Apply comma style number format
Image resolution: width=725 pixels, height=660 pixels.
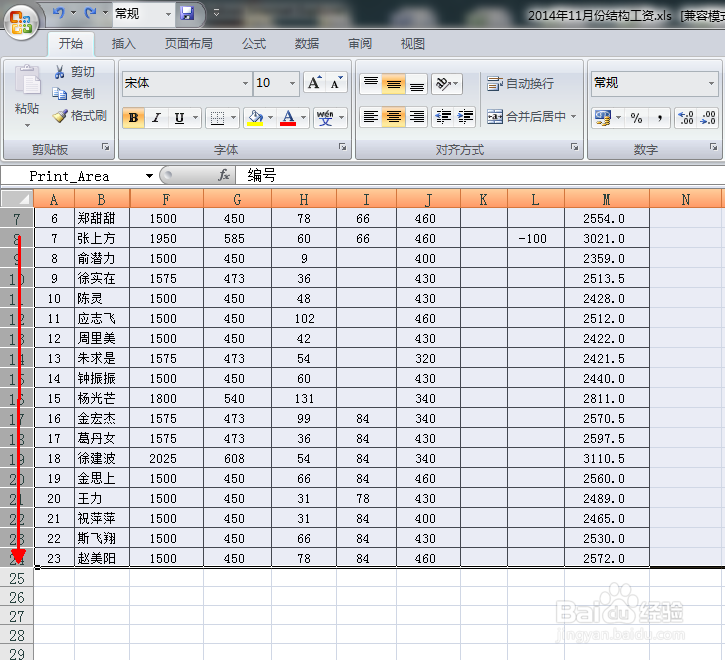660,118
